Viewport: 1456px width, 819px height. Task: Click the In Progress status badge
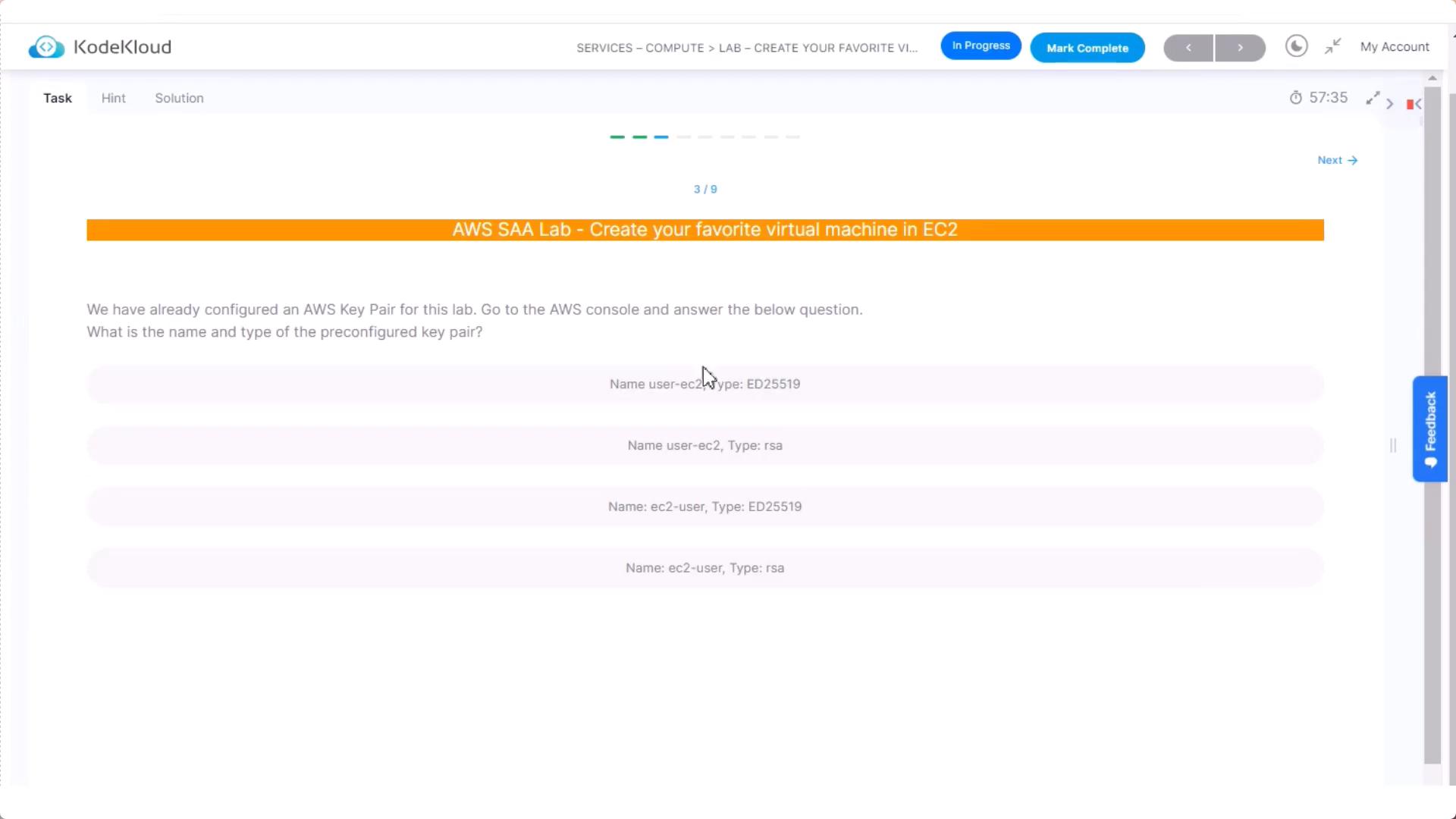pyautogui.click(x=981, y=45)
